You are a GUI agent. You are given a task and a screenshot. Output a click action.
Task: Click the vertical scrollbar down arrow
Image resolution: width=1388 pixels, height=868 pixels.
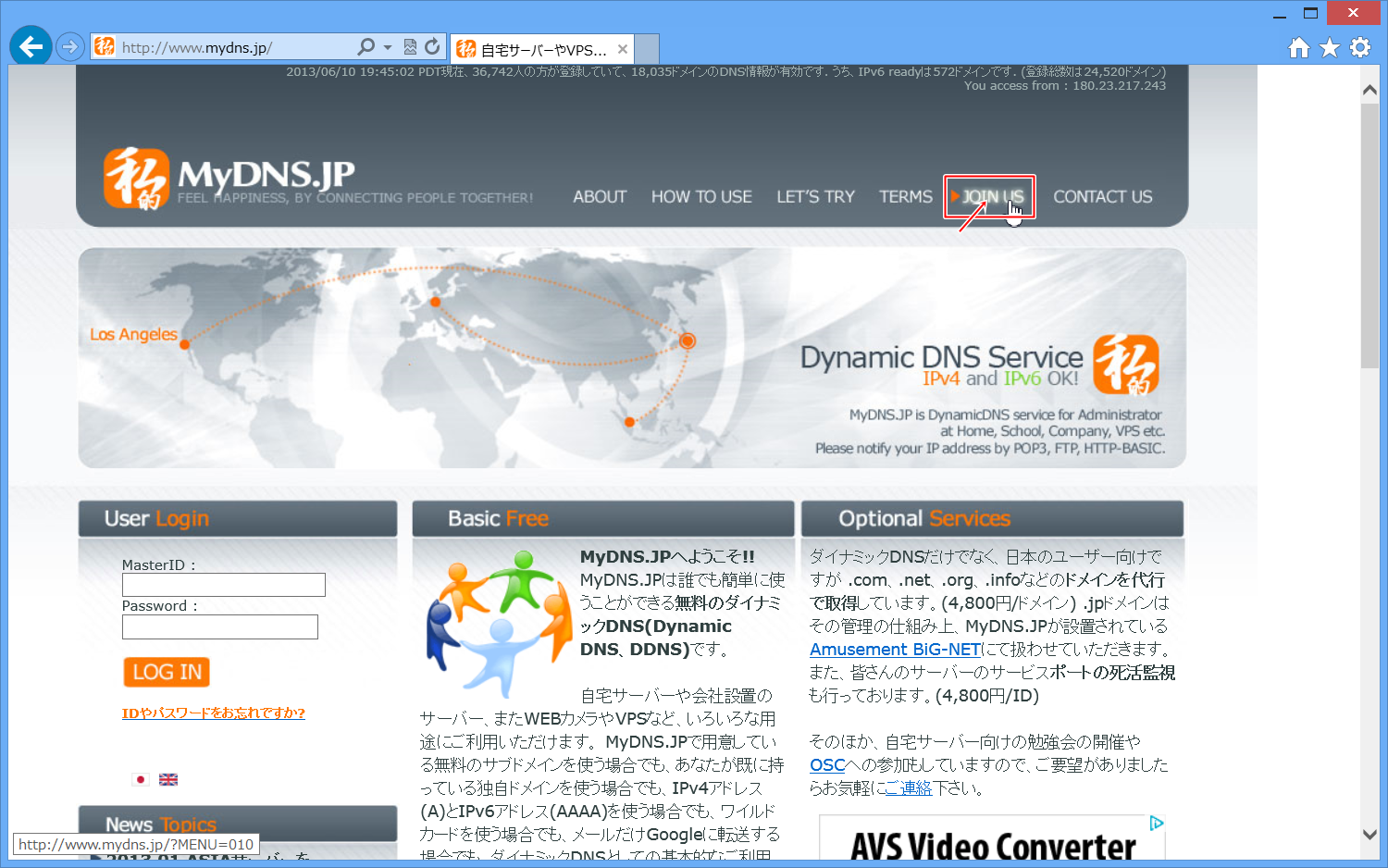coord(1369,834)
